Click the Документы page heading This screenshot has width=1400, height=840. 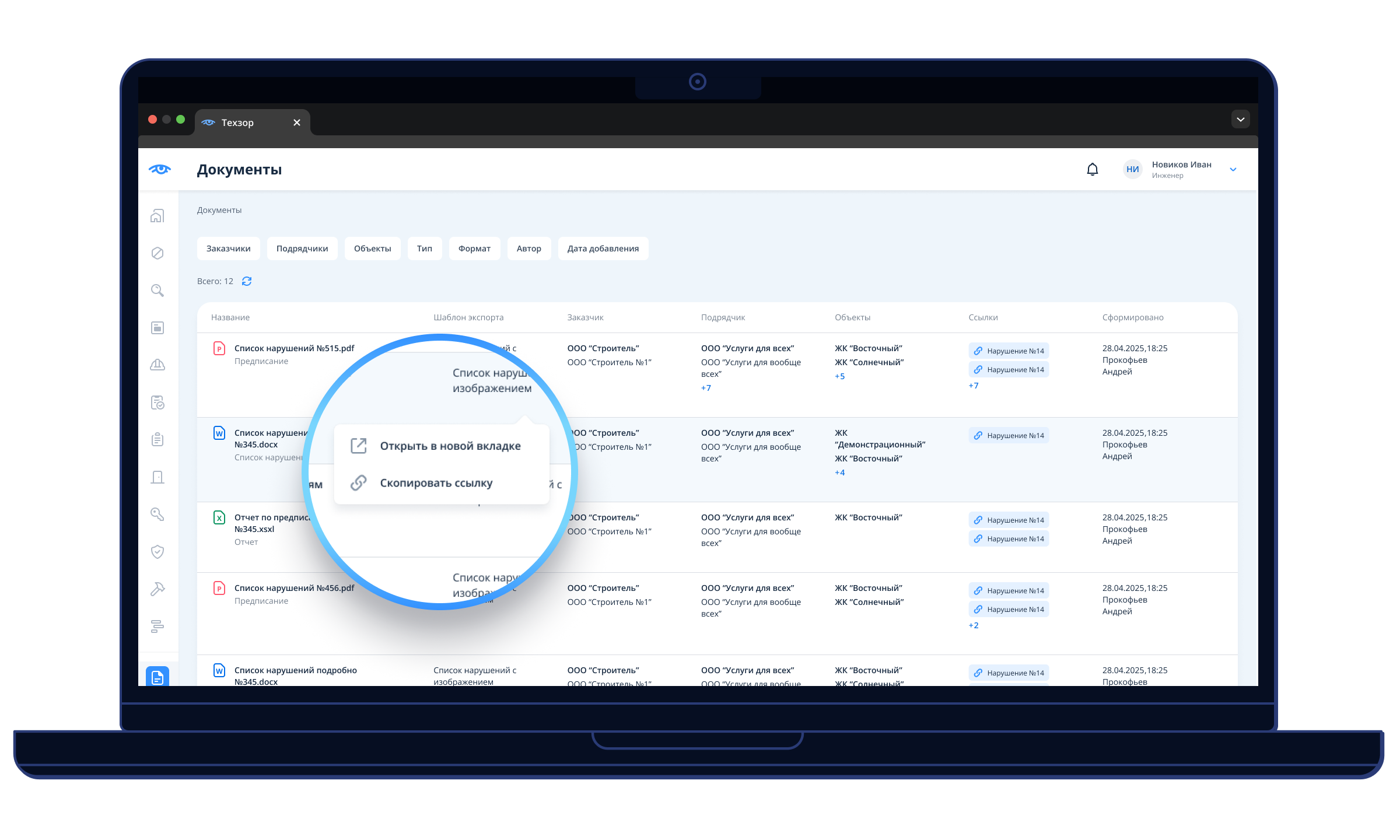[239, 170]
